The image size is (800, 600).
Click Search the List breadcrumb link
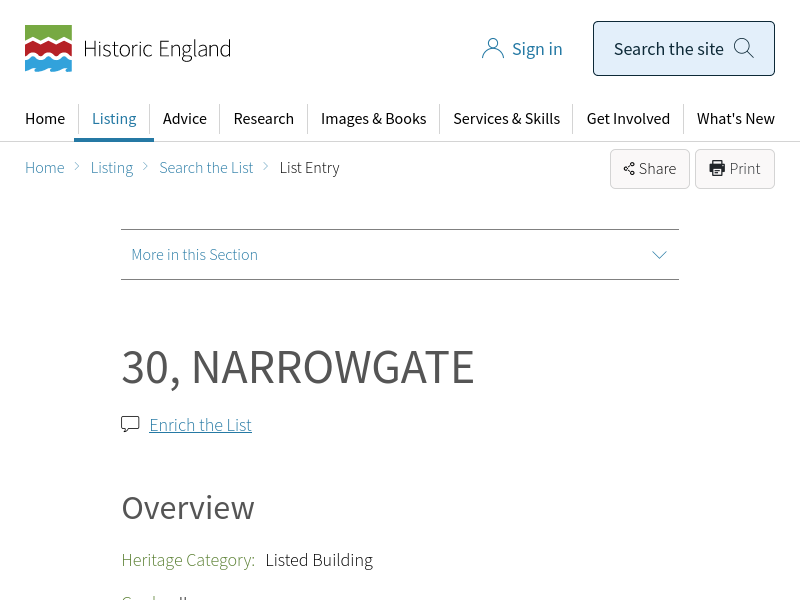[x=206, y=168]
